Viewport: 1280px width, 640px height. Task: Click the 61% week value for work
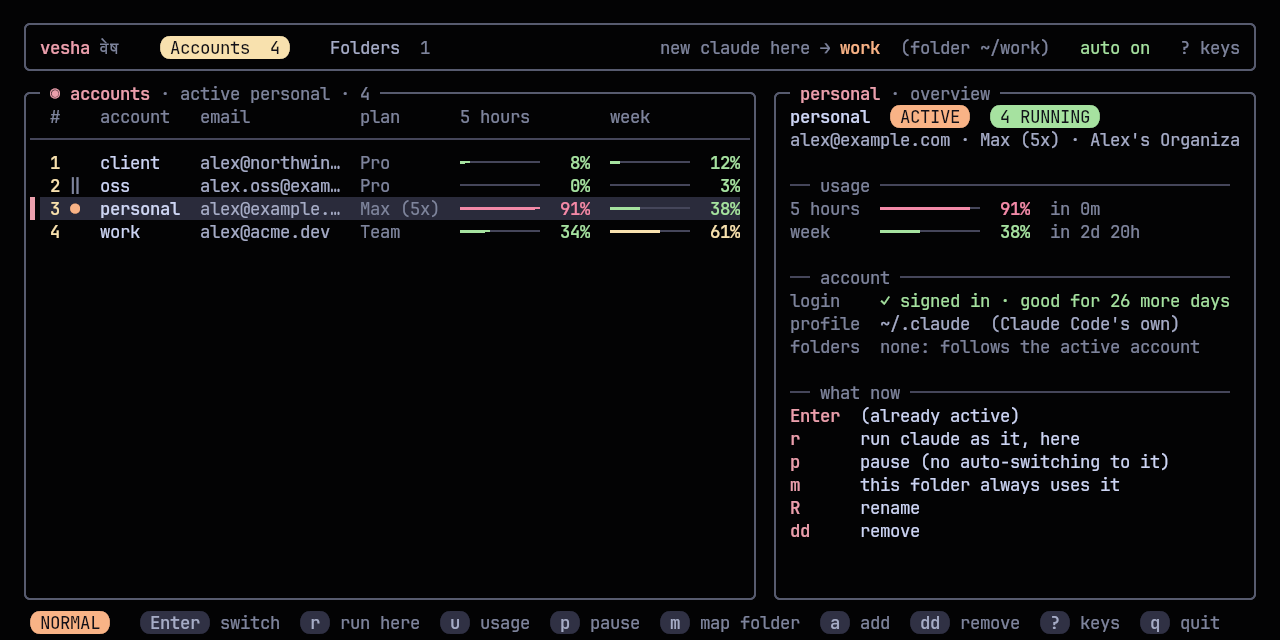[x=725, y=232]
